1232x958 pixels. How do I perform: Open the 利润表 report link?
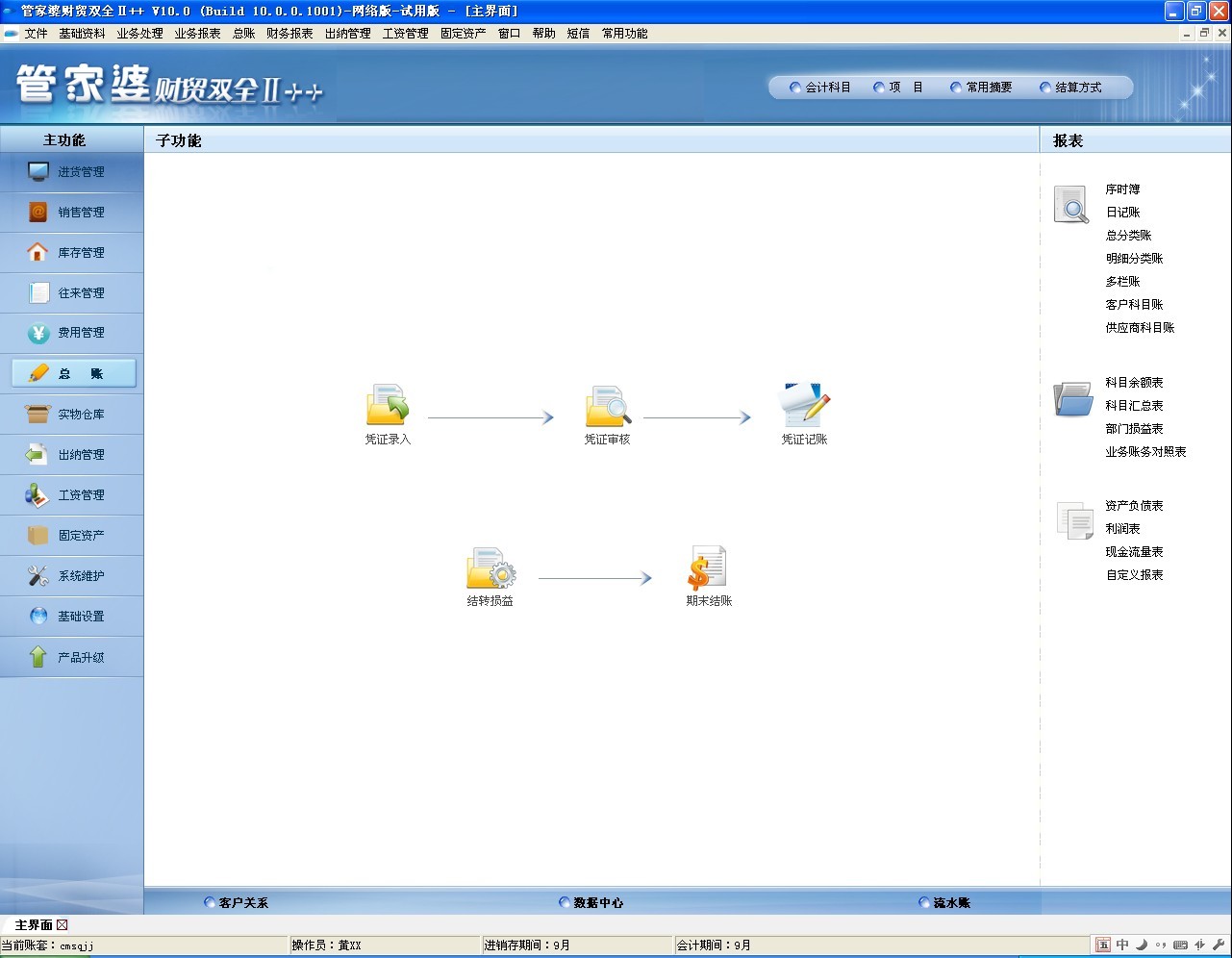click(1122, 529)
